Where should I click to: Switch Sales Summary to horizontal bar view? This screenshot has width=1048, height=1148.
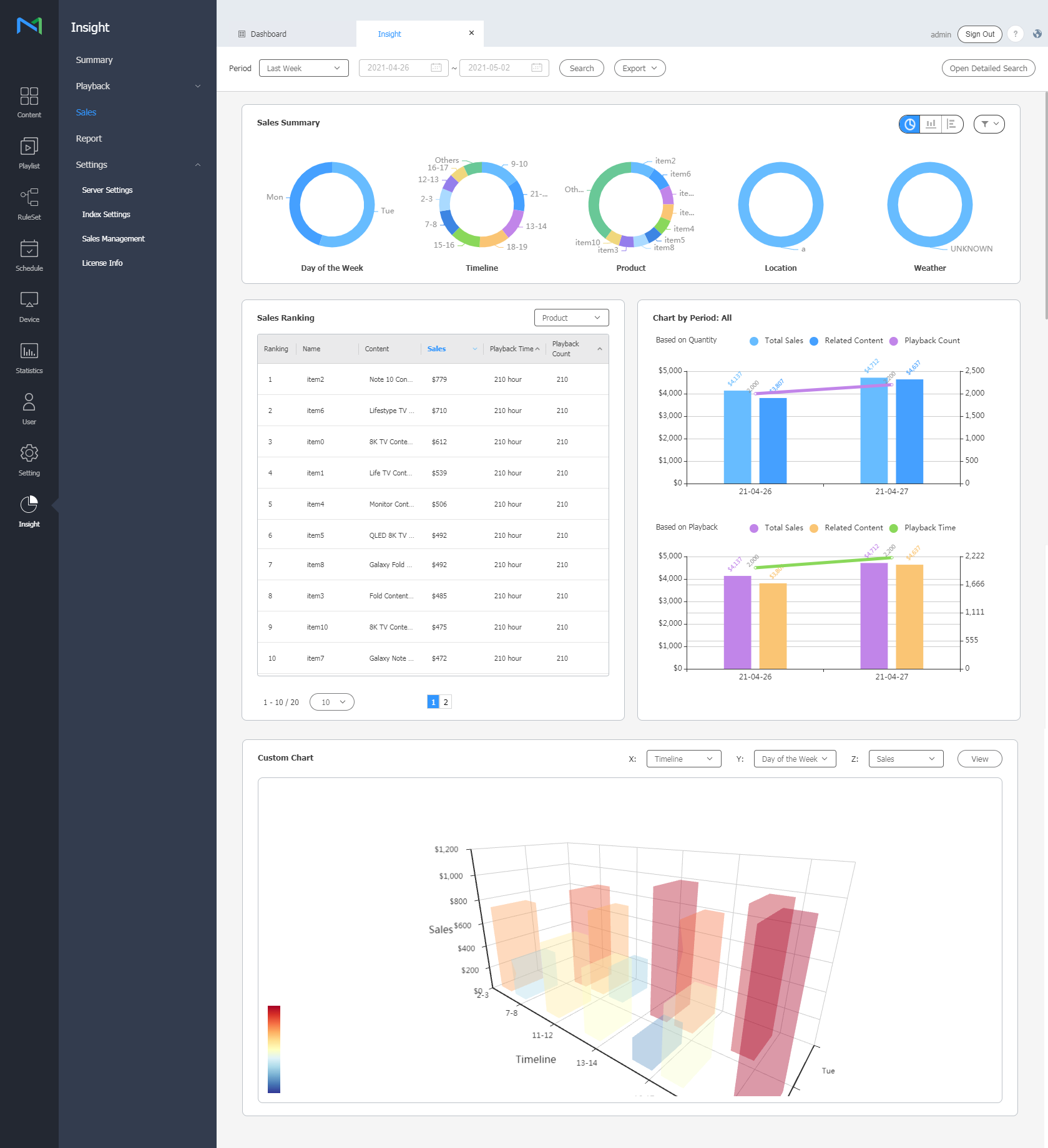click(951, 124)
